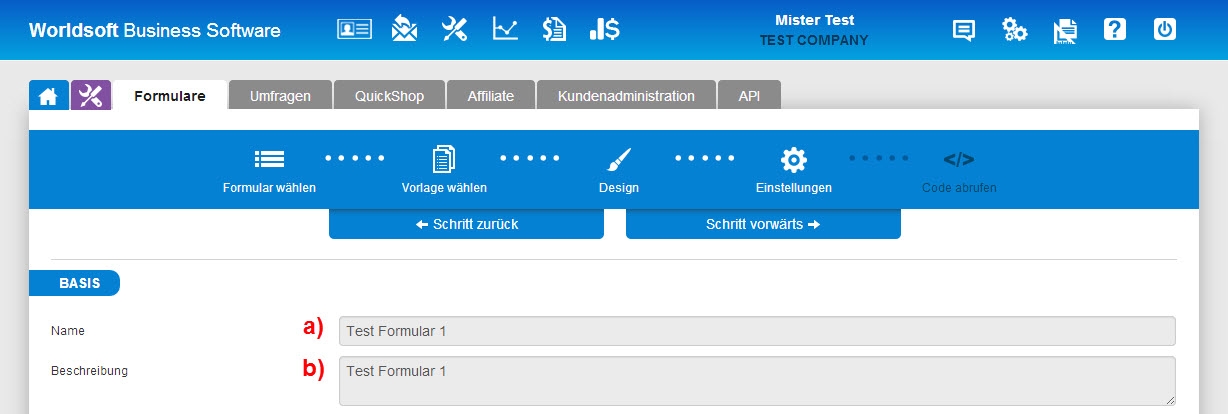Click the invoice dollar document icon
The image size is (1228, 414).
[554, 29]
